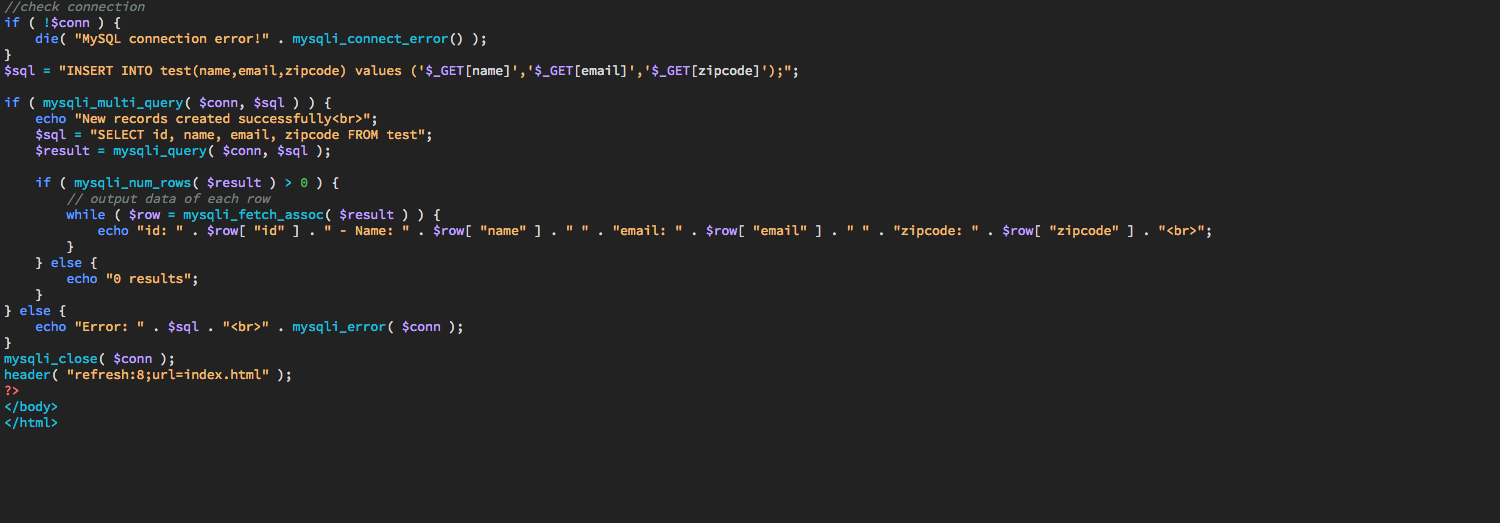1500x523 pixels.
Task: Click 'if ( !$conn ) {' line
Action: 63,23
